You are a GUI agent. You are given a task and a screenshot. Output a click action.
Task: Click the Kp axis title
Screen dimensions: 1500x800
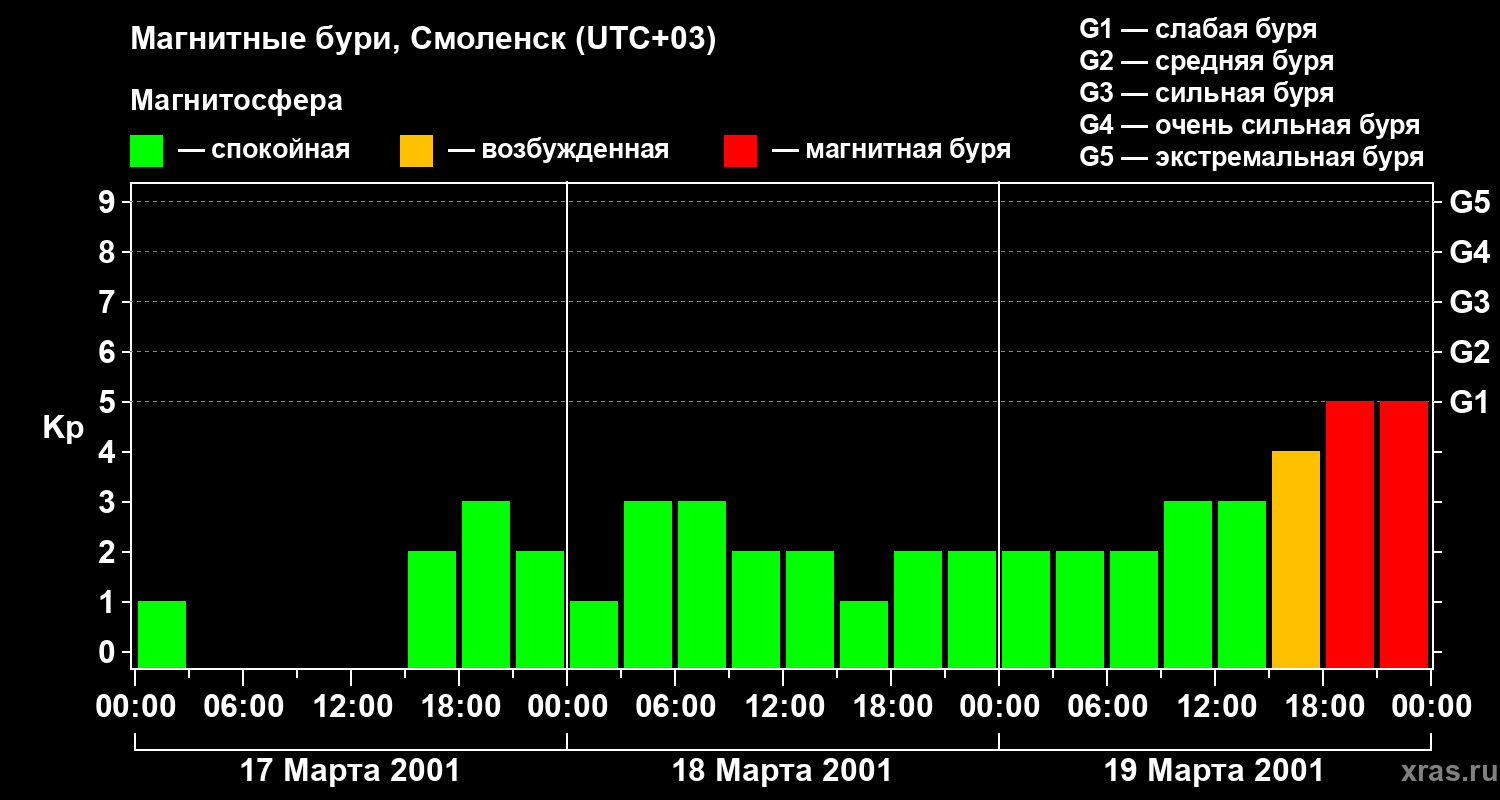(x=63, y=429)
